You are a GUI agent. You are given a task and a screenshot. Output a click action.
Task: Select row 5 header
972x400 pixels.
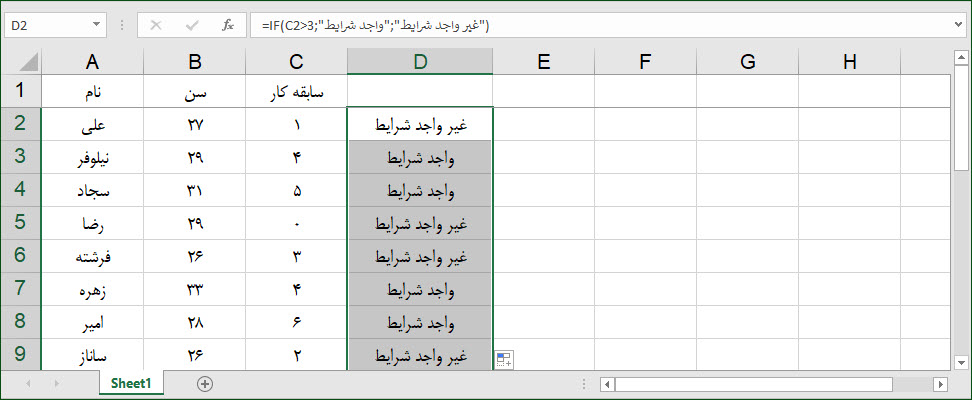pos(20,223)
